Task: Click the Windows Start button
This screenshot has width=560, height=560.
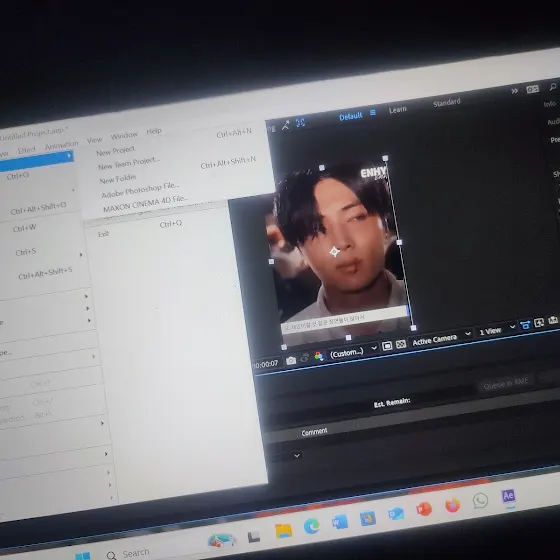Action: point(83,556)
